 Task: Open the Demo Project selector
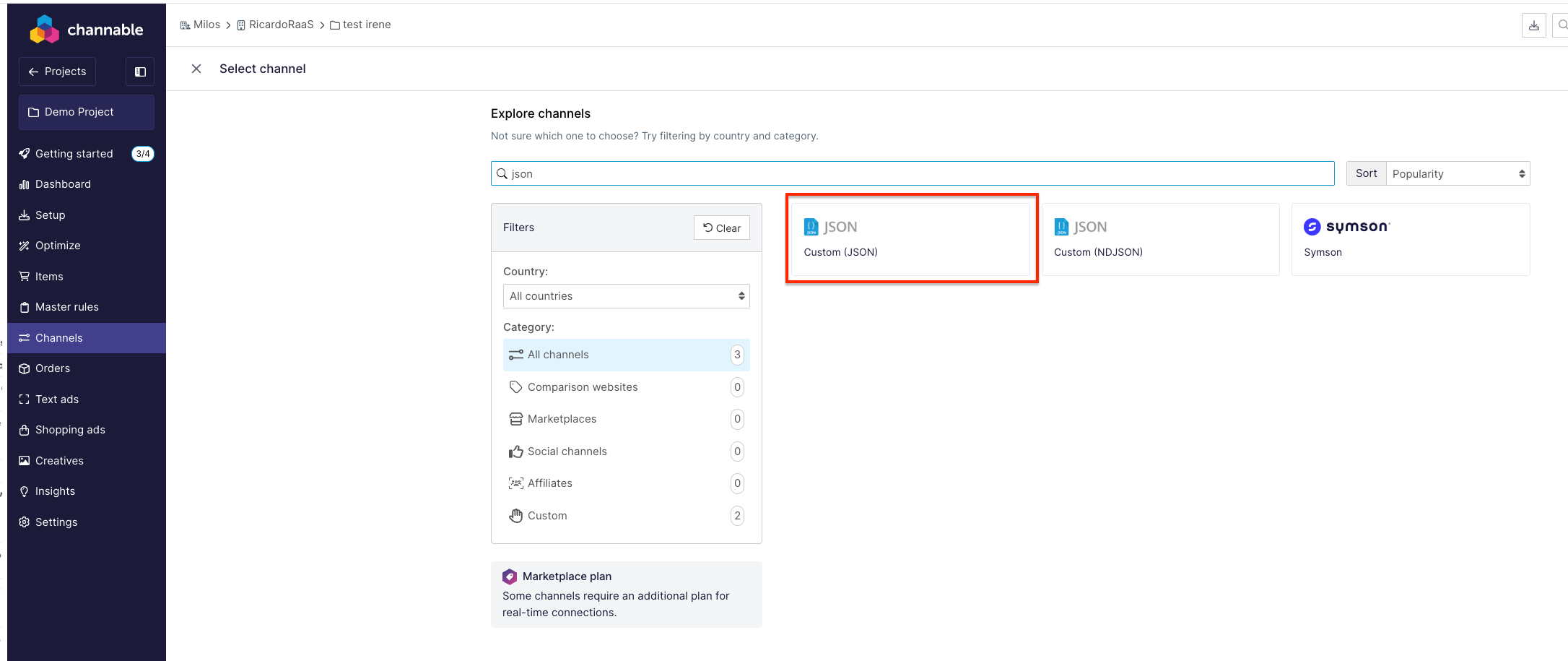(x=87, y=112)
